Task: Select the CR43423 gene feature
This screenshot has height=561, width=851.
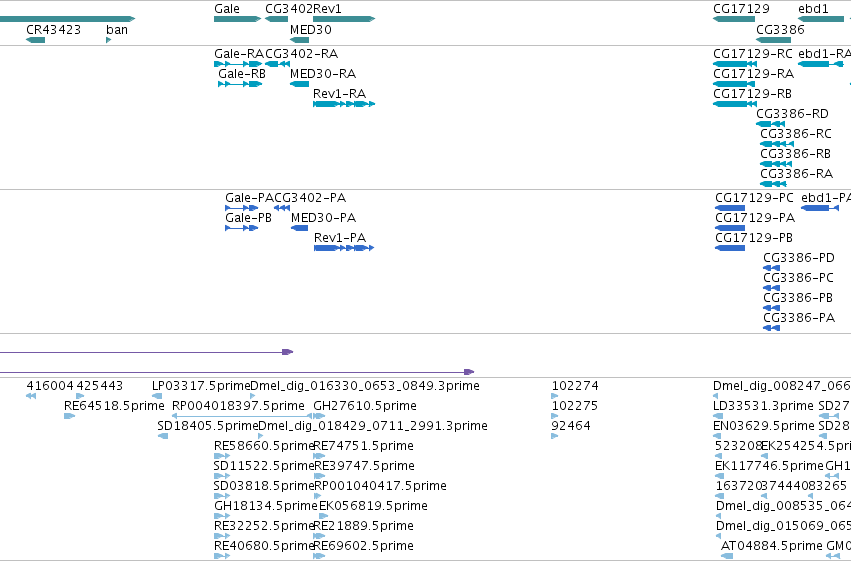Action: (x=35, y=40)
